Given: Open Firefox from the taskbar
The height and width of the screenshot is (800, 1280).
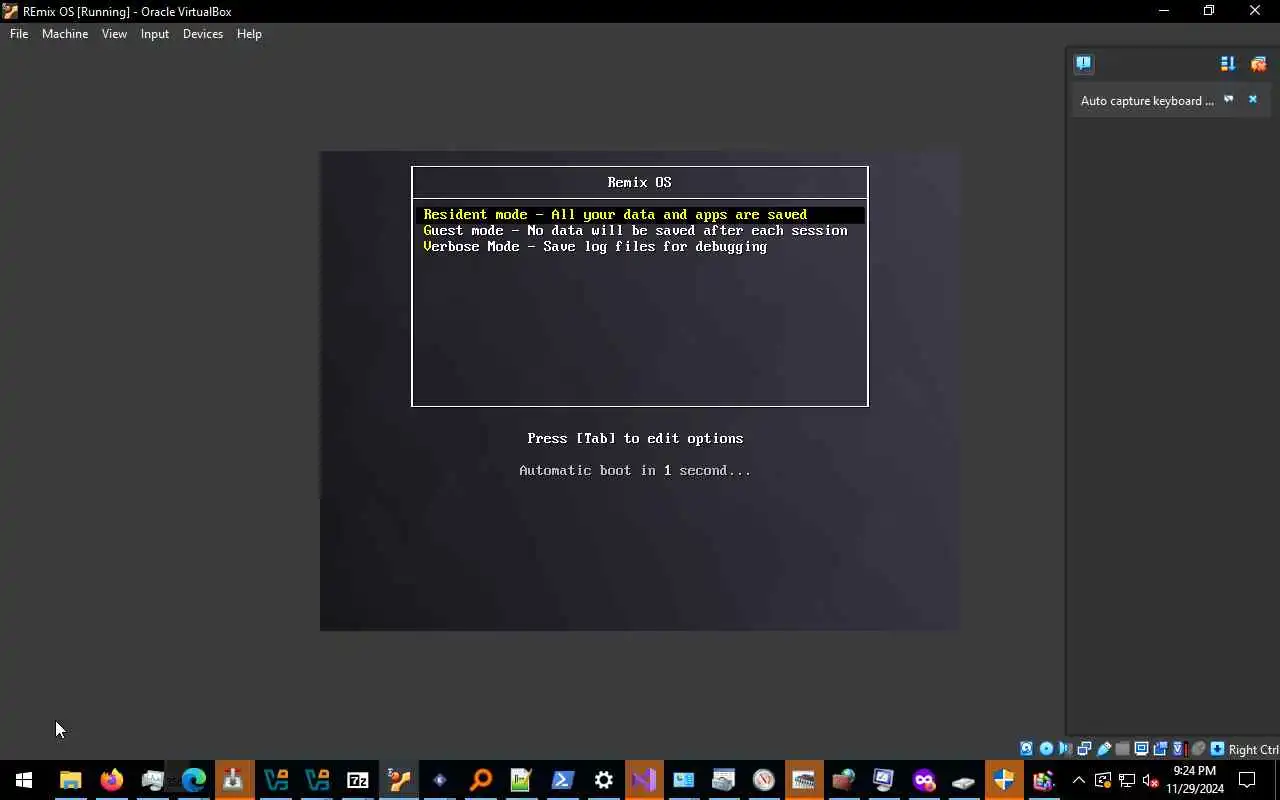Looking at the screenshot, I should click(112, 780).
